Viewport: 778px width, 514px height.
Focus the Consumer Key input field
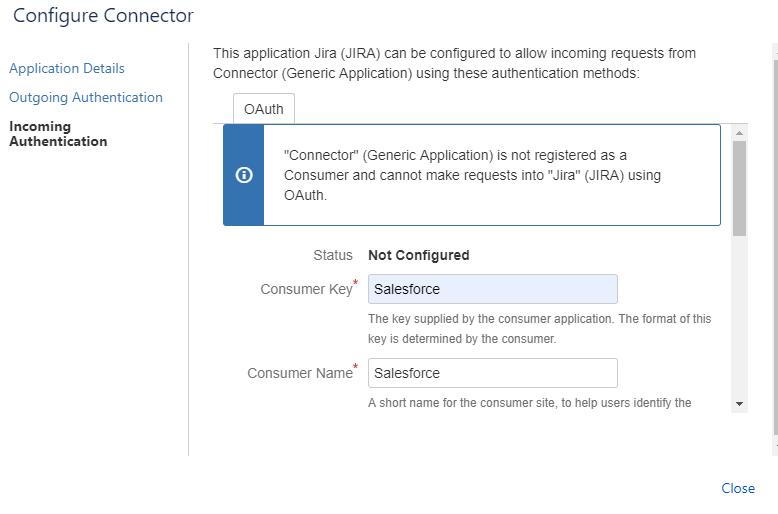tap(493, 289)
